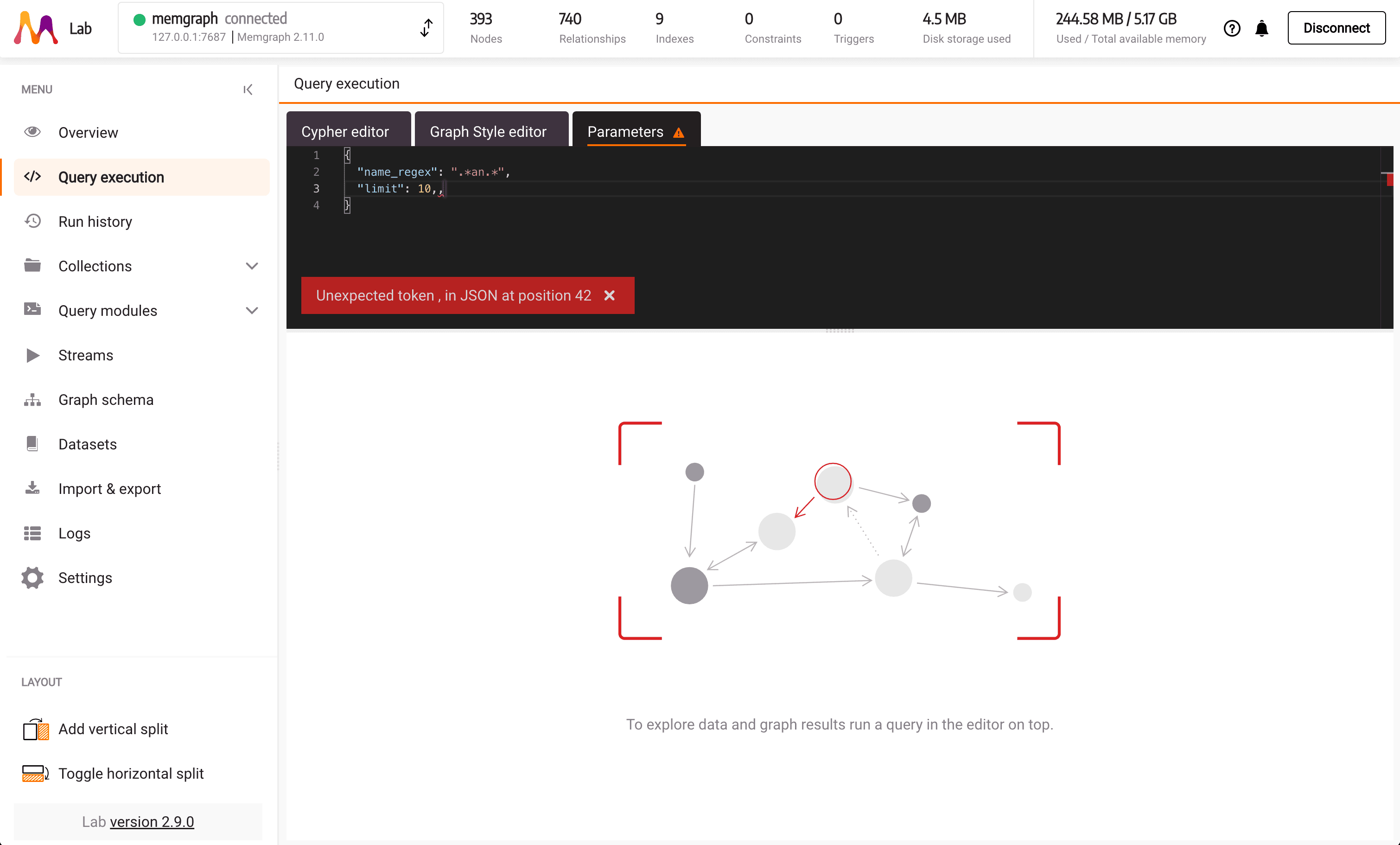Click the 393 Nodes statistic
This screenshot has width=1400, height=845.
tap(486, 28)
